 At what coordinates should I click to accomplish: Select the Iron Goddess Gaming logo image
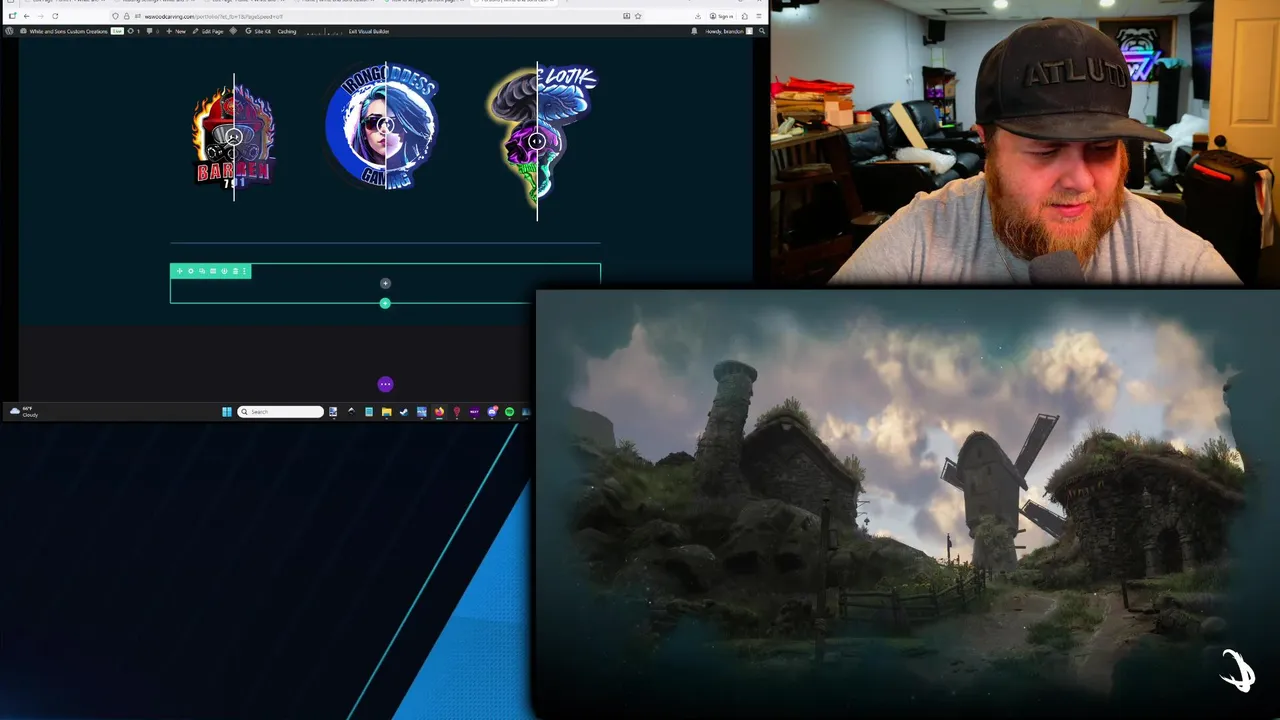(x=383, y=126)
